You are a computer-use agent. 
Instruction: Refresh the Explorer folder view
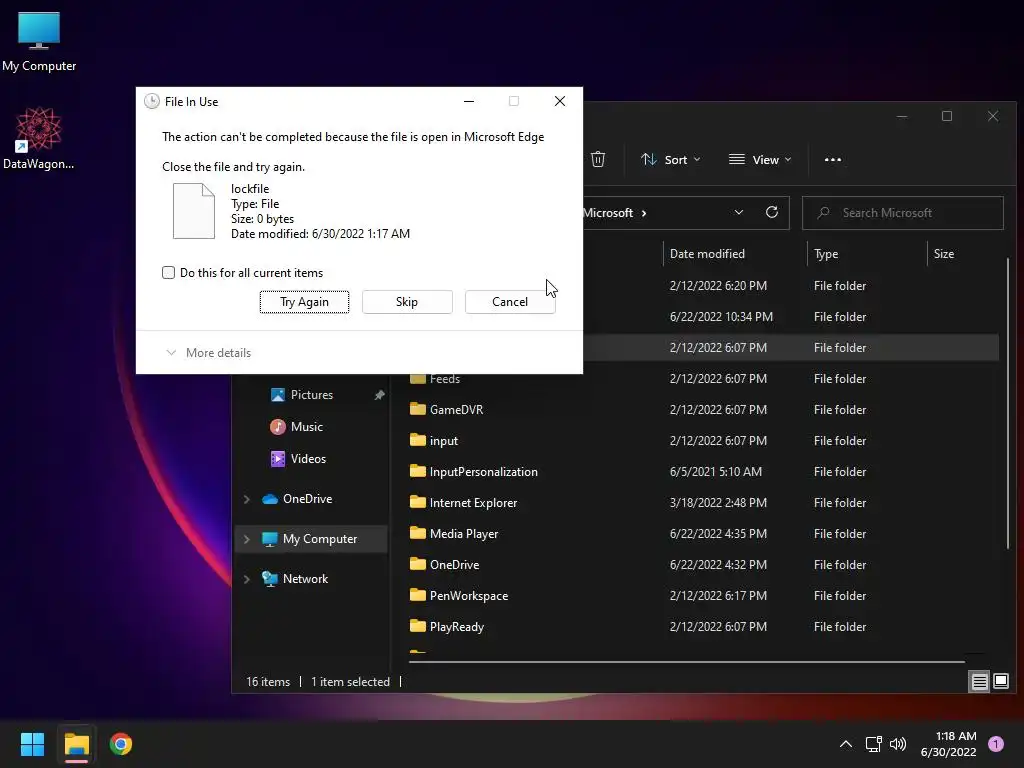click(772, 213)
